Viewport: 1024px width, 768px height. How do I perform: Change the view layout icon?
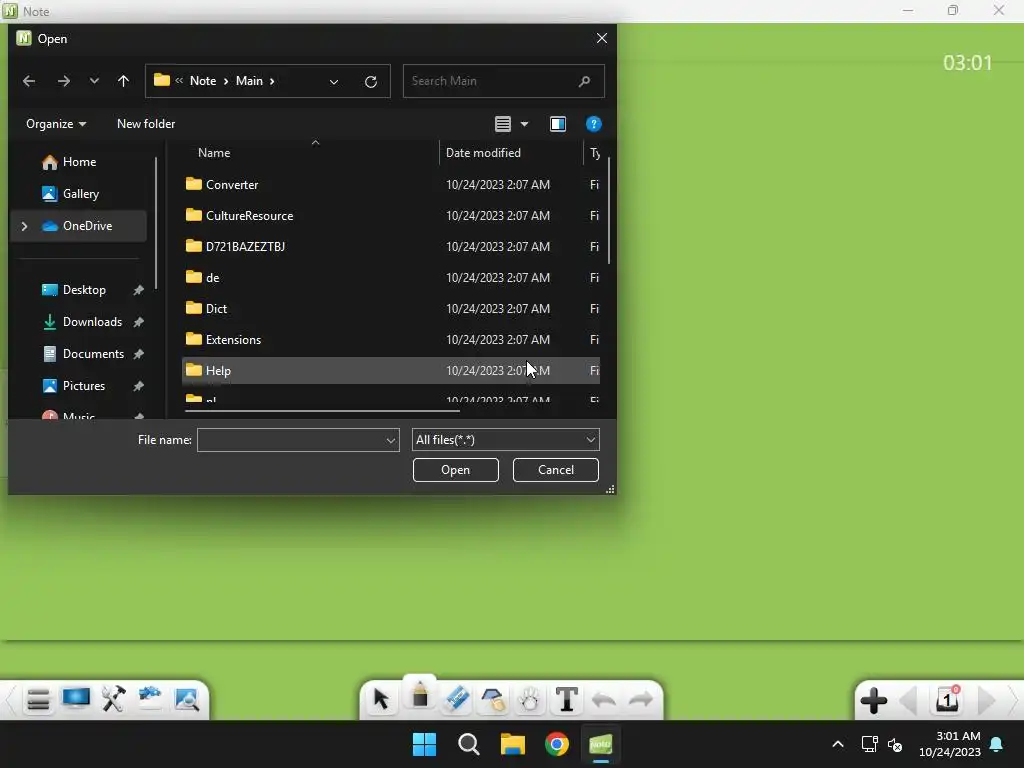point(502,124)
